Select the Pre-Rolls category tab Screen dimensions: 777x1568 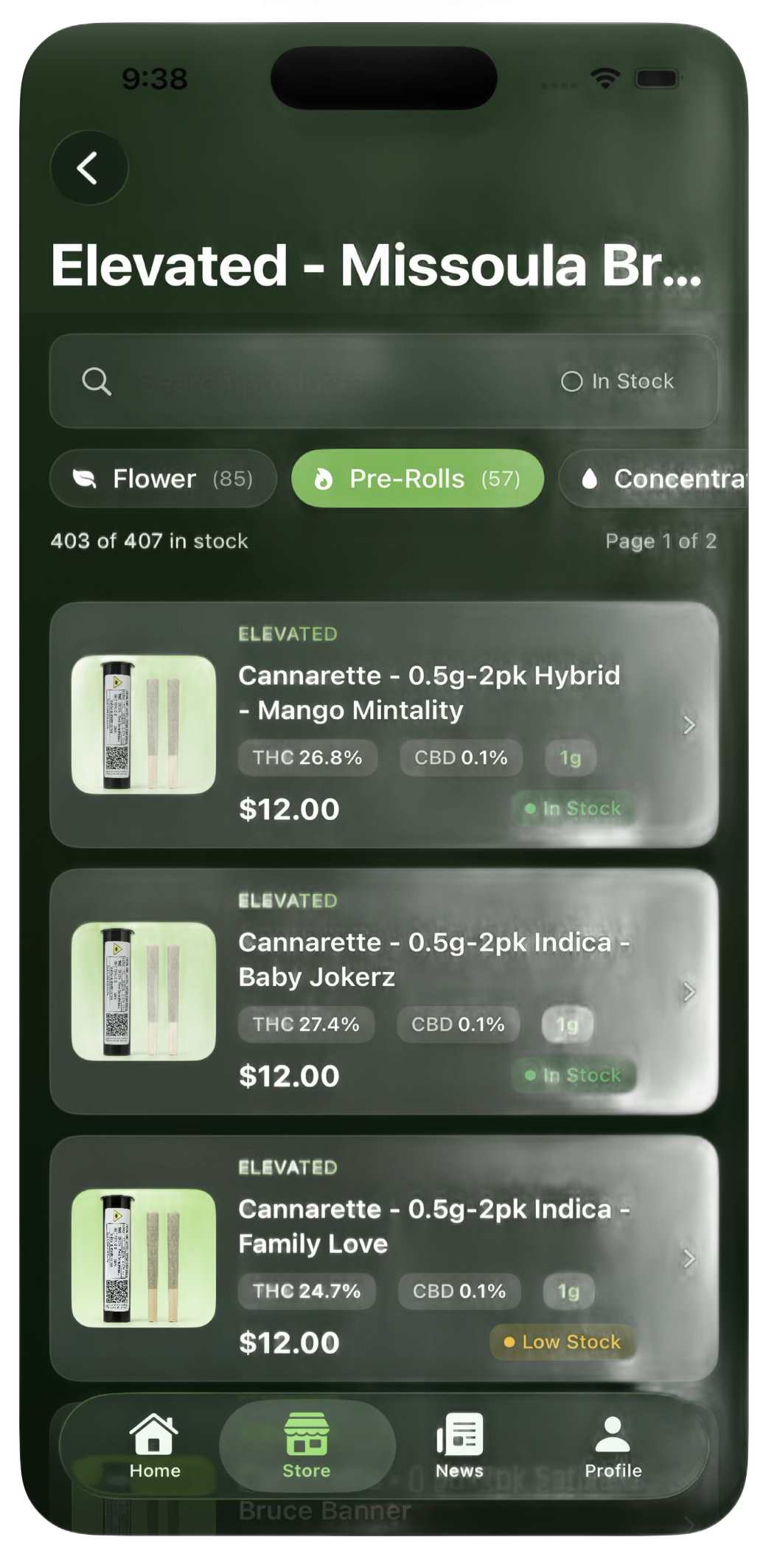417,479
